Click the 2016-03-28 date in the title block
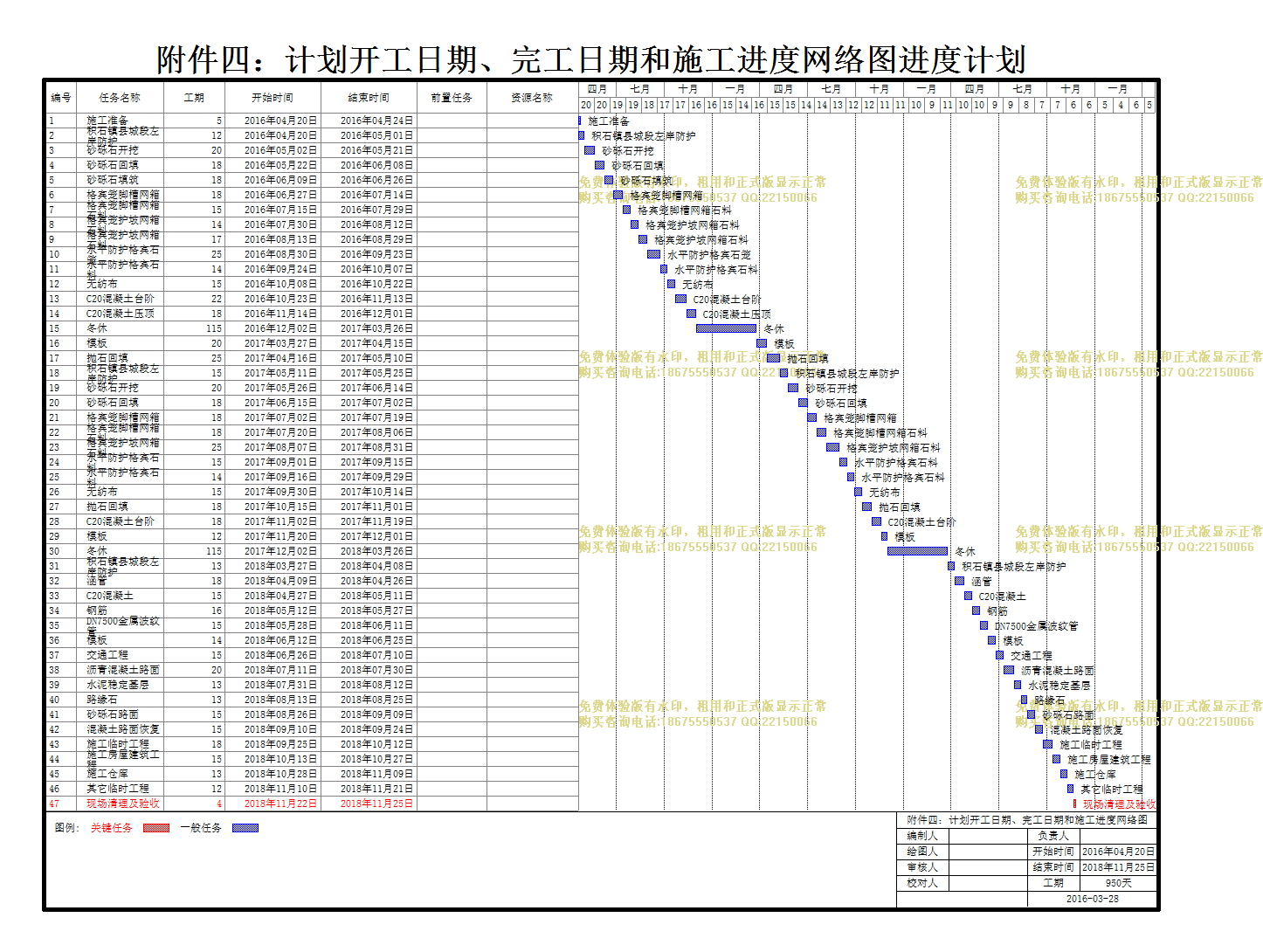Screen dimensions: 1263x952 [x=1092, y=899]
